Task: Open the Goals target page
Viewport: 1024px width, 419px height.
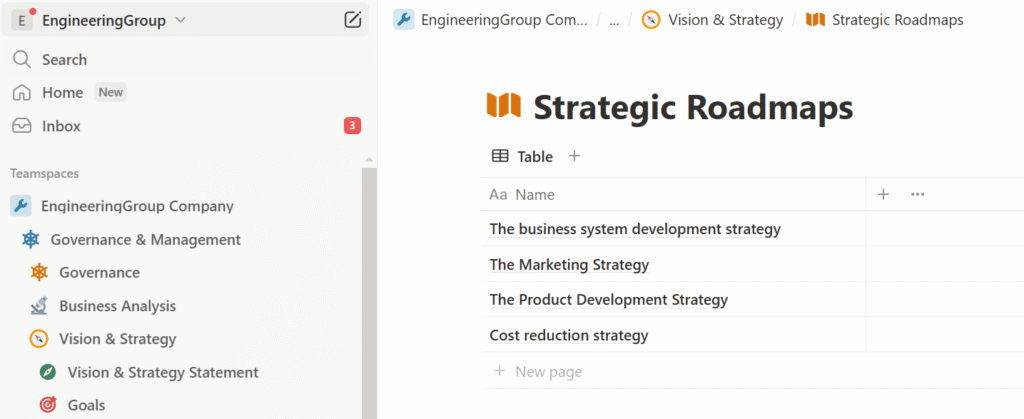Action: (x=86, y=405)
